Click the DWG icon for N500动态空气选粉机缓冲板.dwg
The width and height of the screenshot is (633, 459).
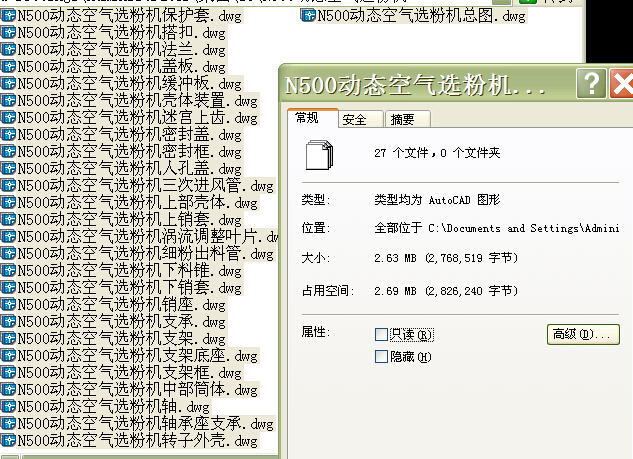[8, 83]
